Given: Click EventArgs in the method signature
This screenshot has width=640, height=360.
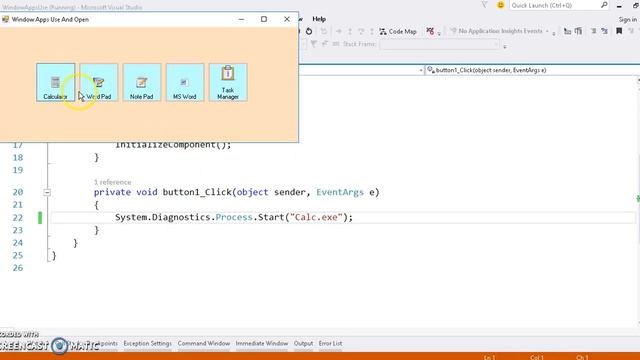Looking at the screenshot, I should 340,192.
